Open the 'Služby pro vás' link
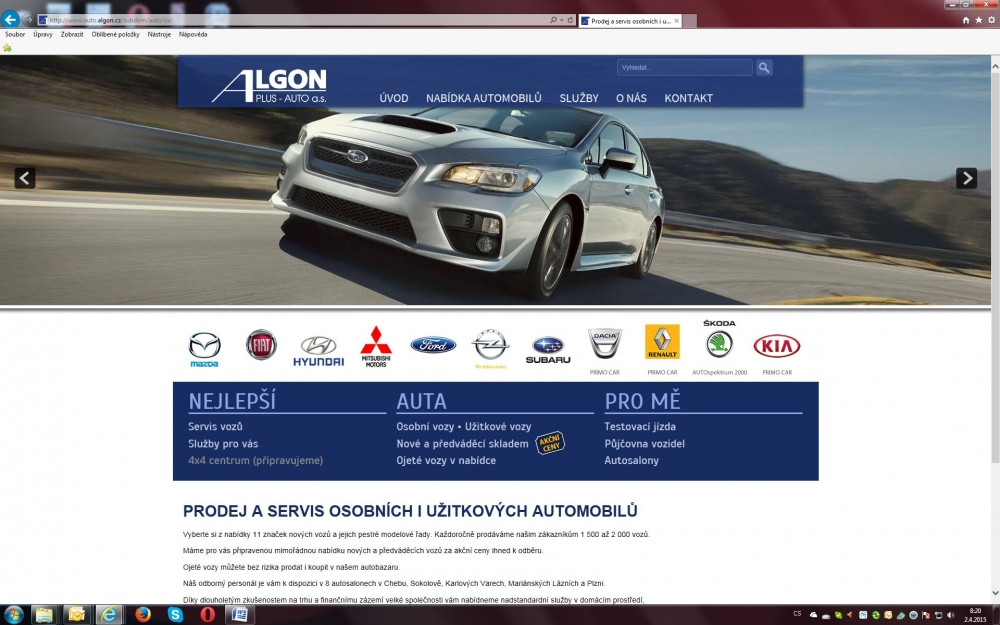 tap(223, 444)
